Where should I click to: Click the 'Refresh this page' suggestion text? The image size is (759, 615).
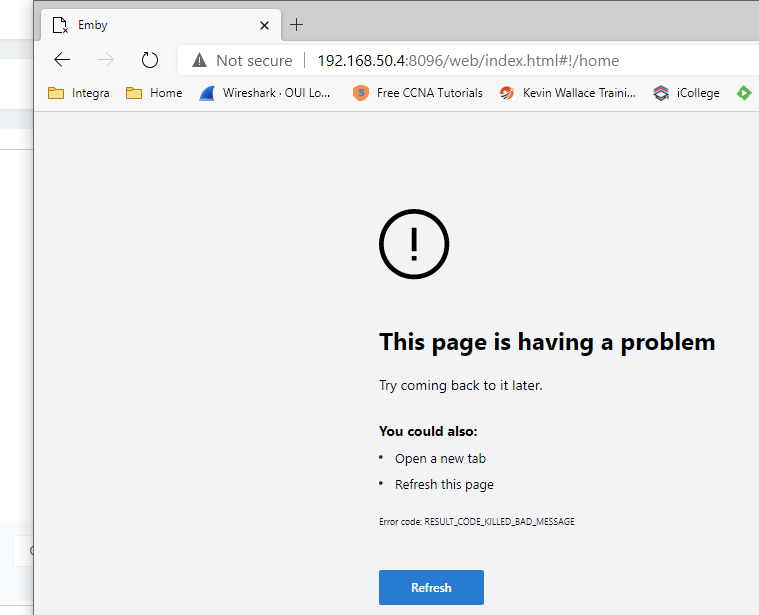[x=444, y=484]
